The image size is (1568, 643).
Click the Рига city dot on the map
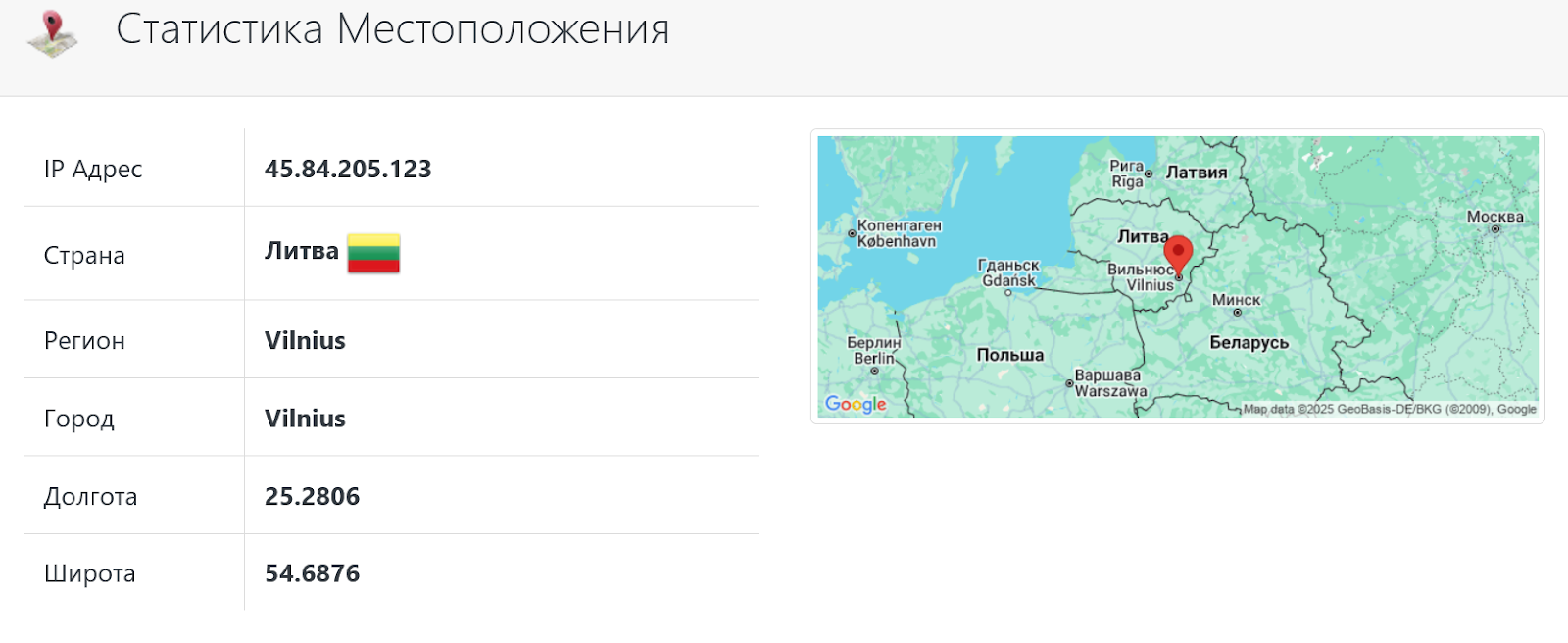[x=1149, y=174]
